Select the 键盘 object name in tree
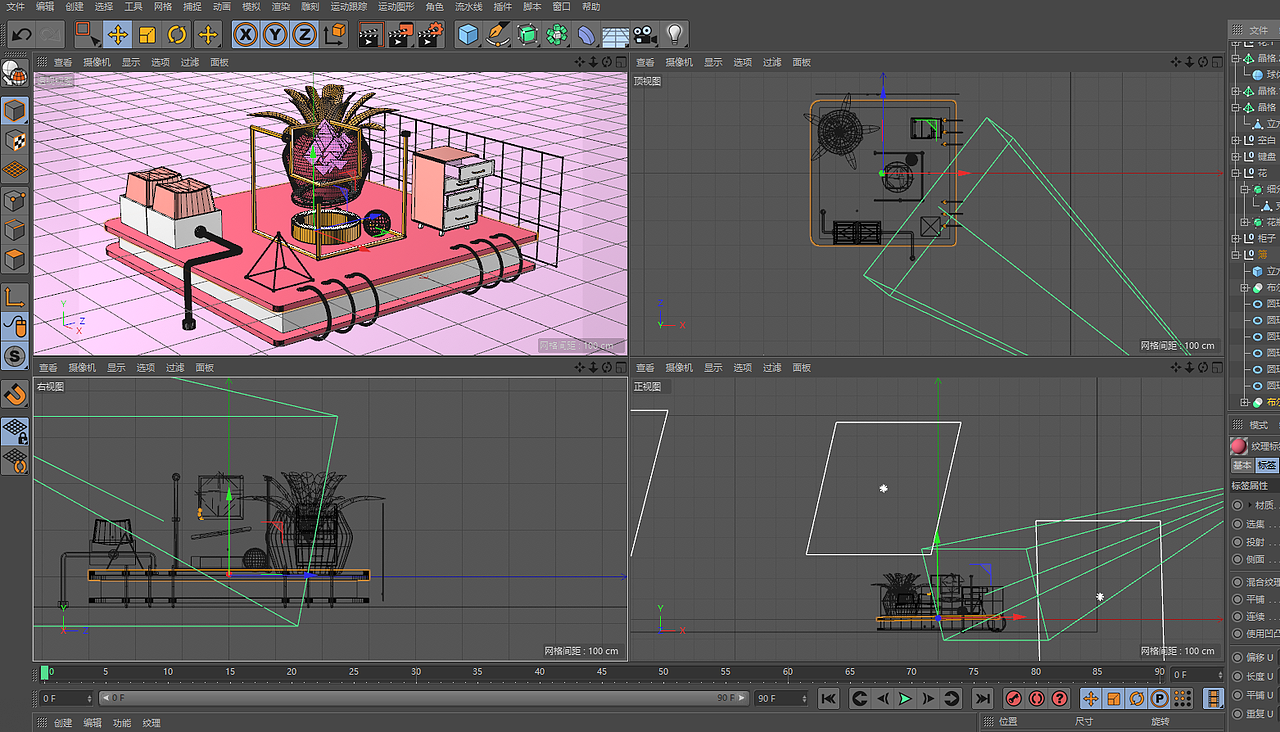Screen dimensions: 1280x732 1266,157
